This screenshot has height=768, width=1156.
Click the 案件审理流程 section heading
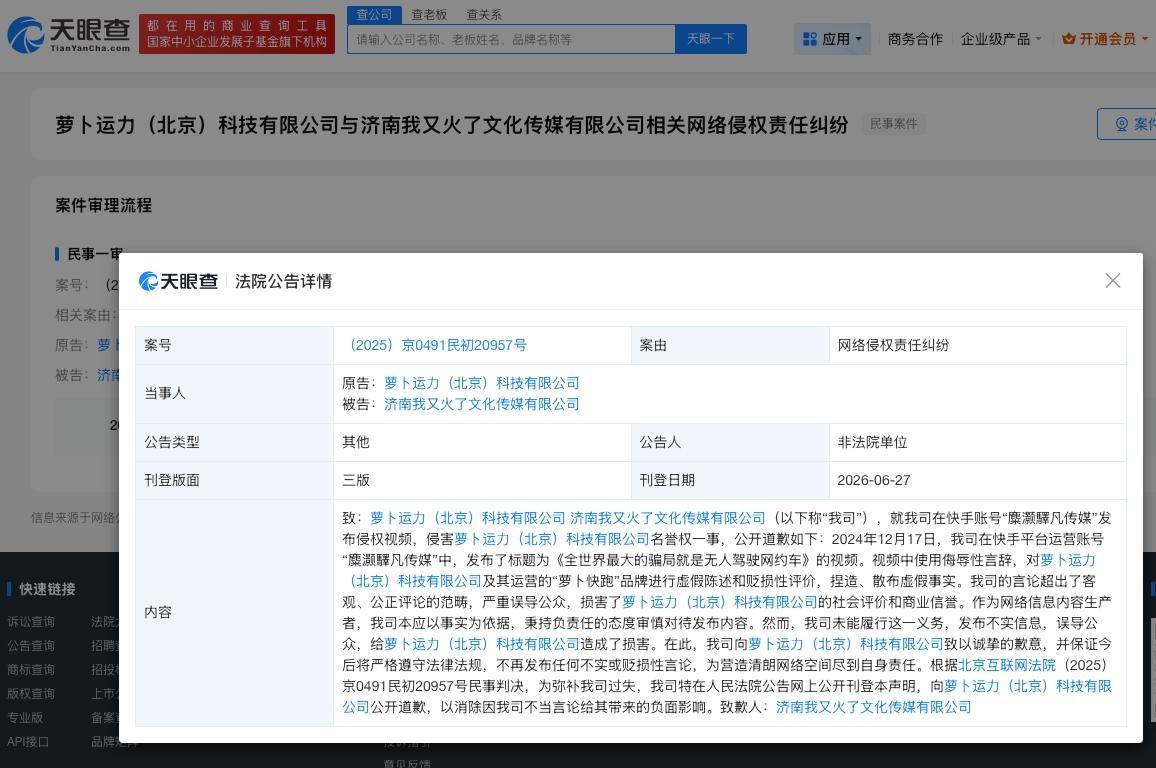103,206
